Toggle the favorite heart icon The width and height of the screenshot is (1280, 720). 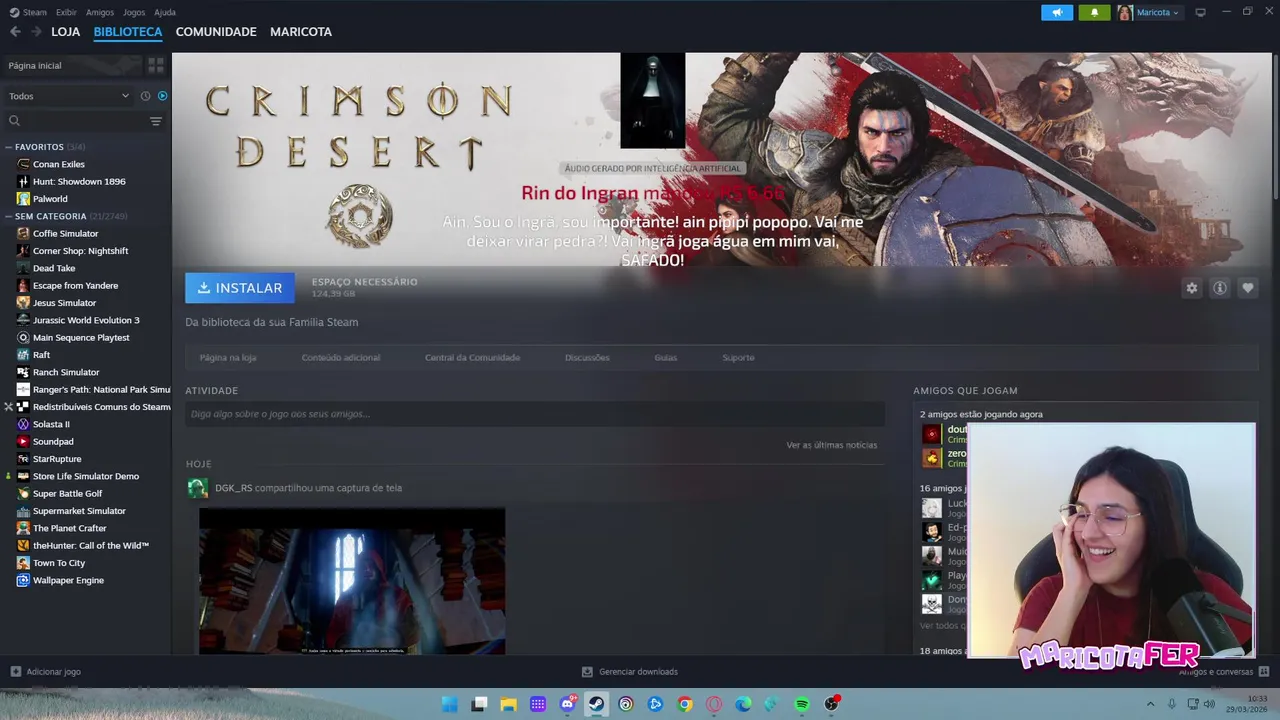point(1248,288)
